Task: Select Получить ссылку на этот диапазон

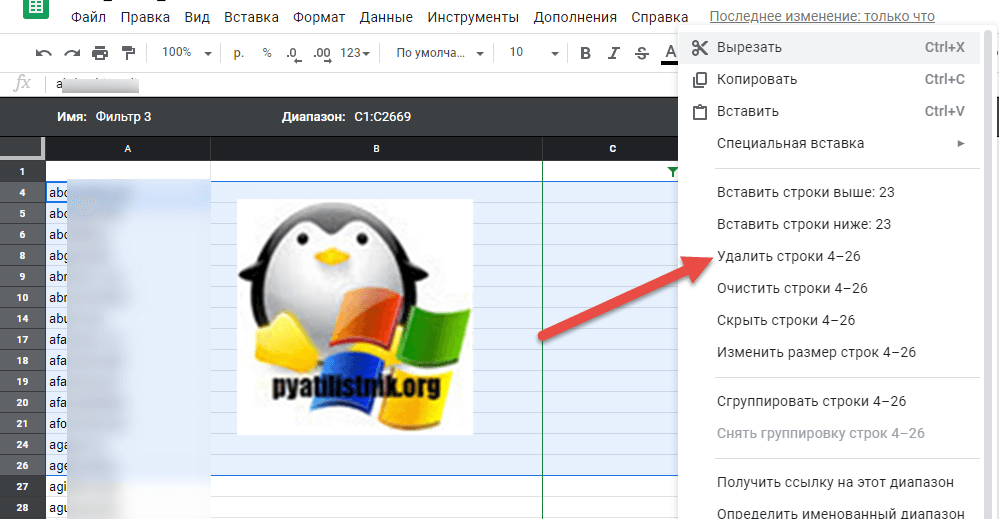Action: (x=835, y=482)
